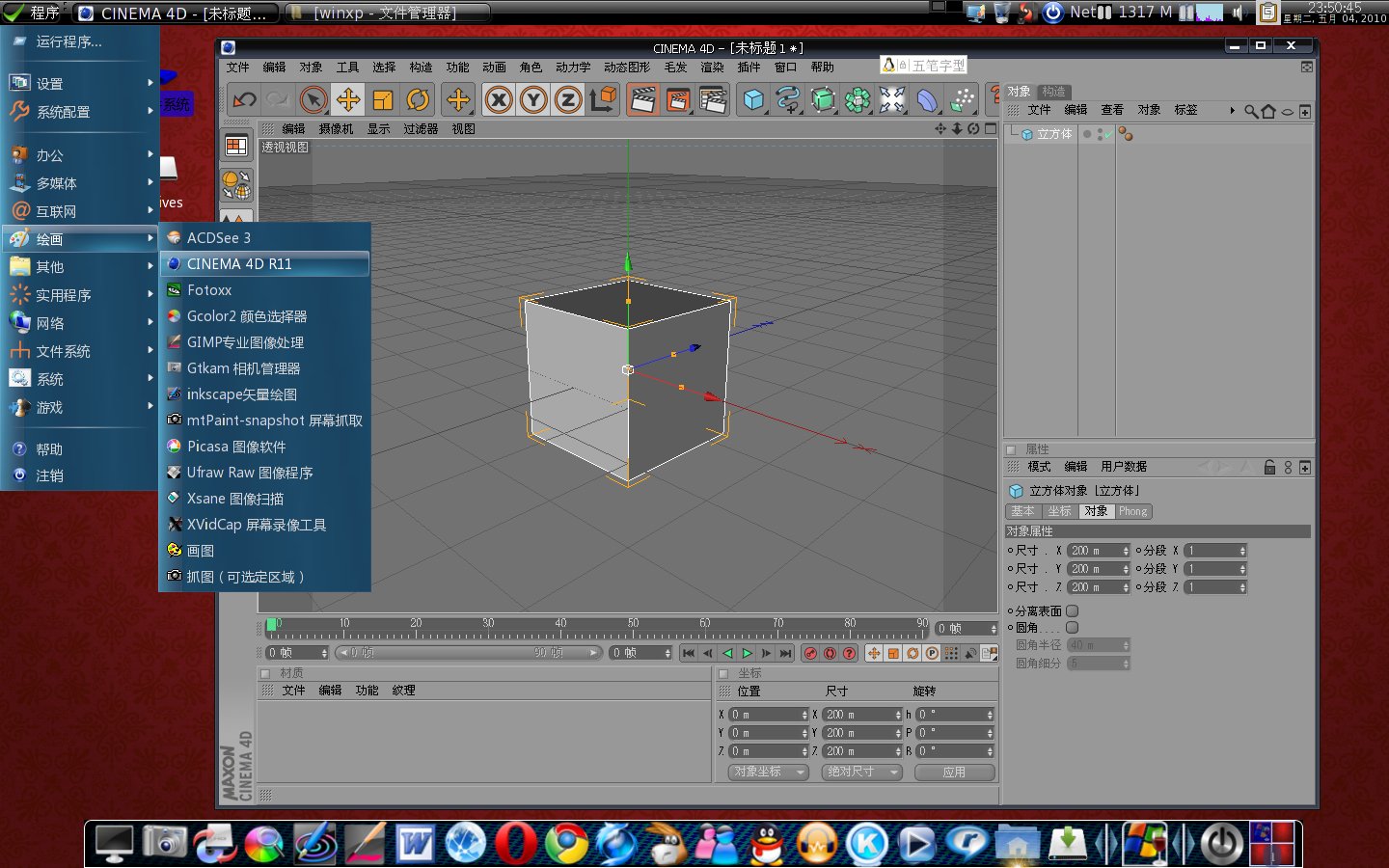Screen dimensions: 1389x868
Task: Activate the Rotate tool icon
Action: [418, 99]
